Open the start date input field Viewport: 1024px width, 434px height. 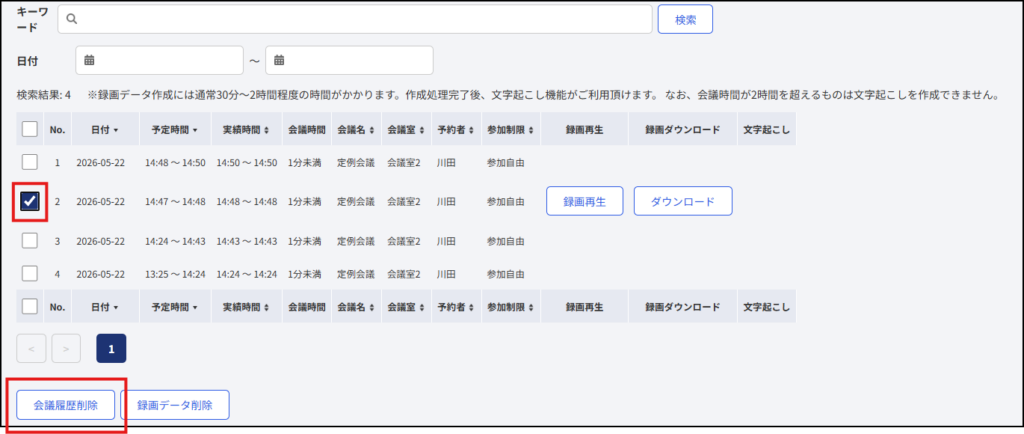159,60
